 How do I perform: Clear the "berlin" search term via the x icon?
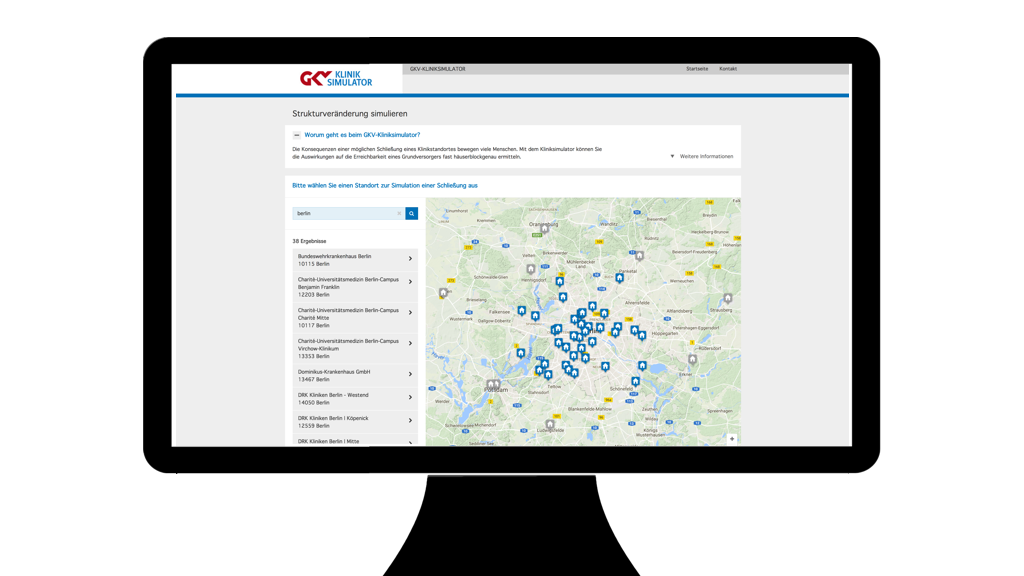click(397, 213)
